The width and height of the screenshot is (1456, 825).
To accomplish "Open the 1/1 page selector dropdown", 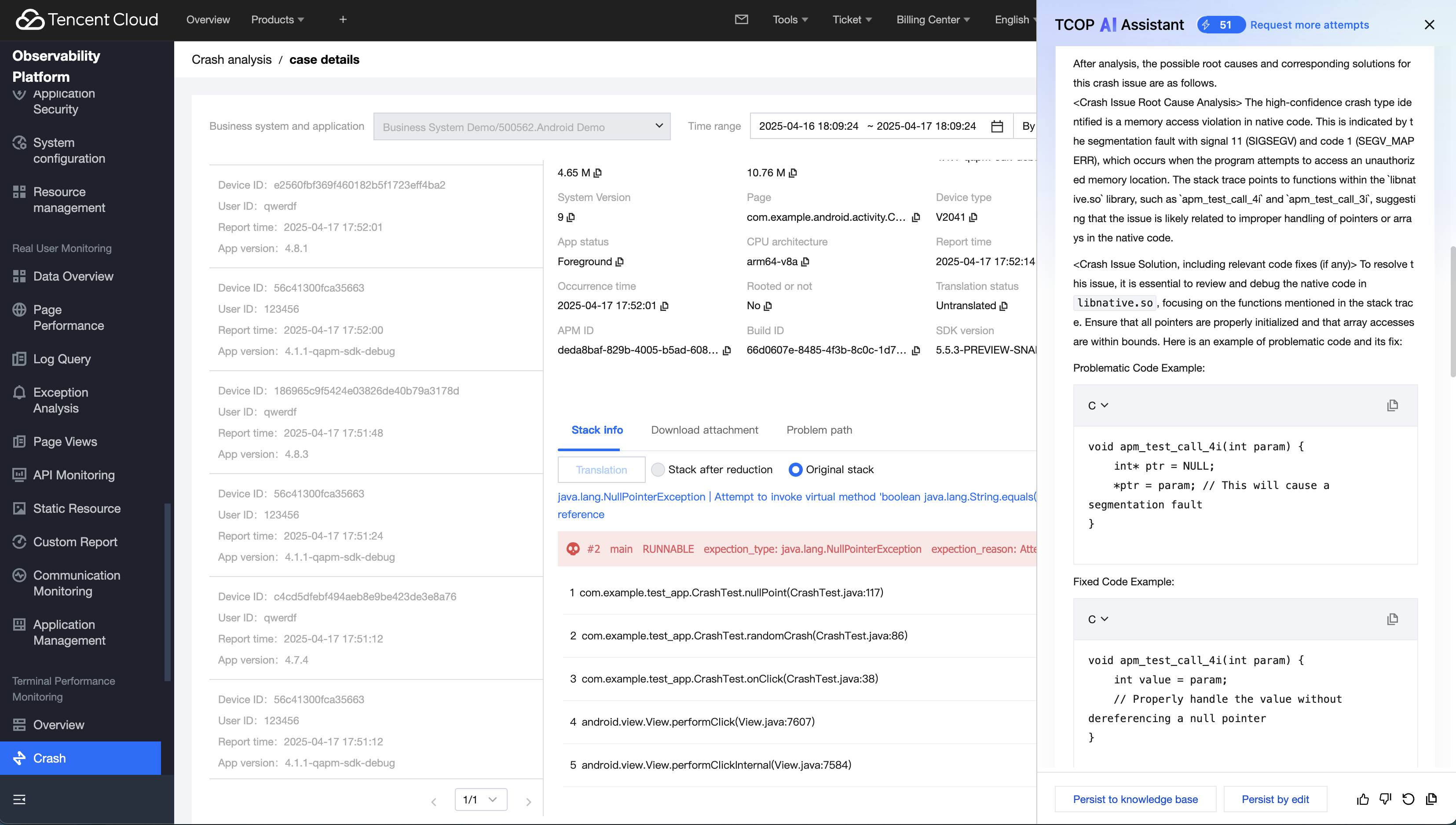I will point(480,799).
